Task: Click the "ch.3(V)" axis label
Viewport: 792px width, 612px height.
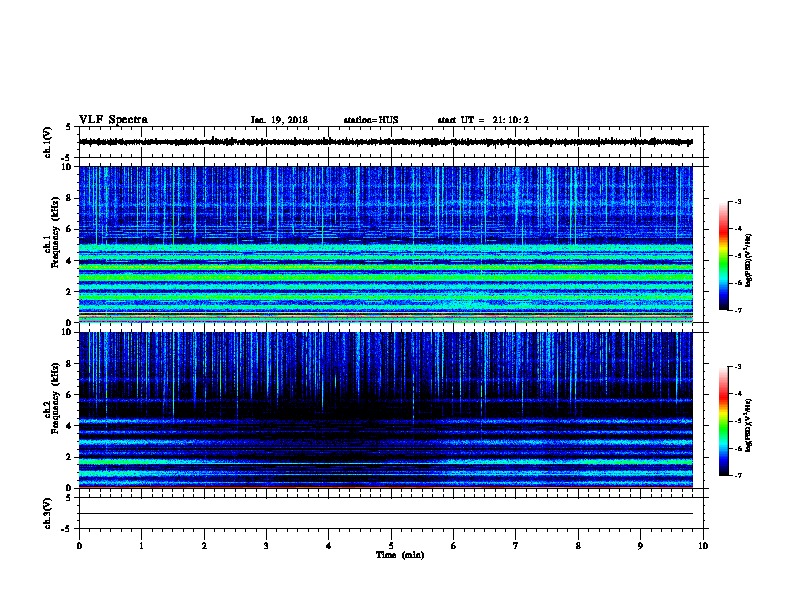Action: [48, 513]
